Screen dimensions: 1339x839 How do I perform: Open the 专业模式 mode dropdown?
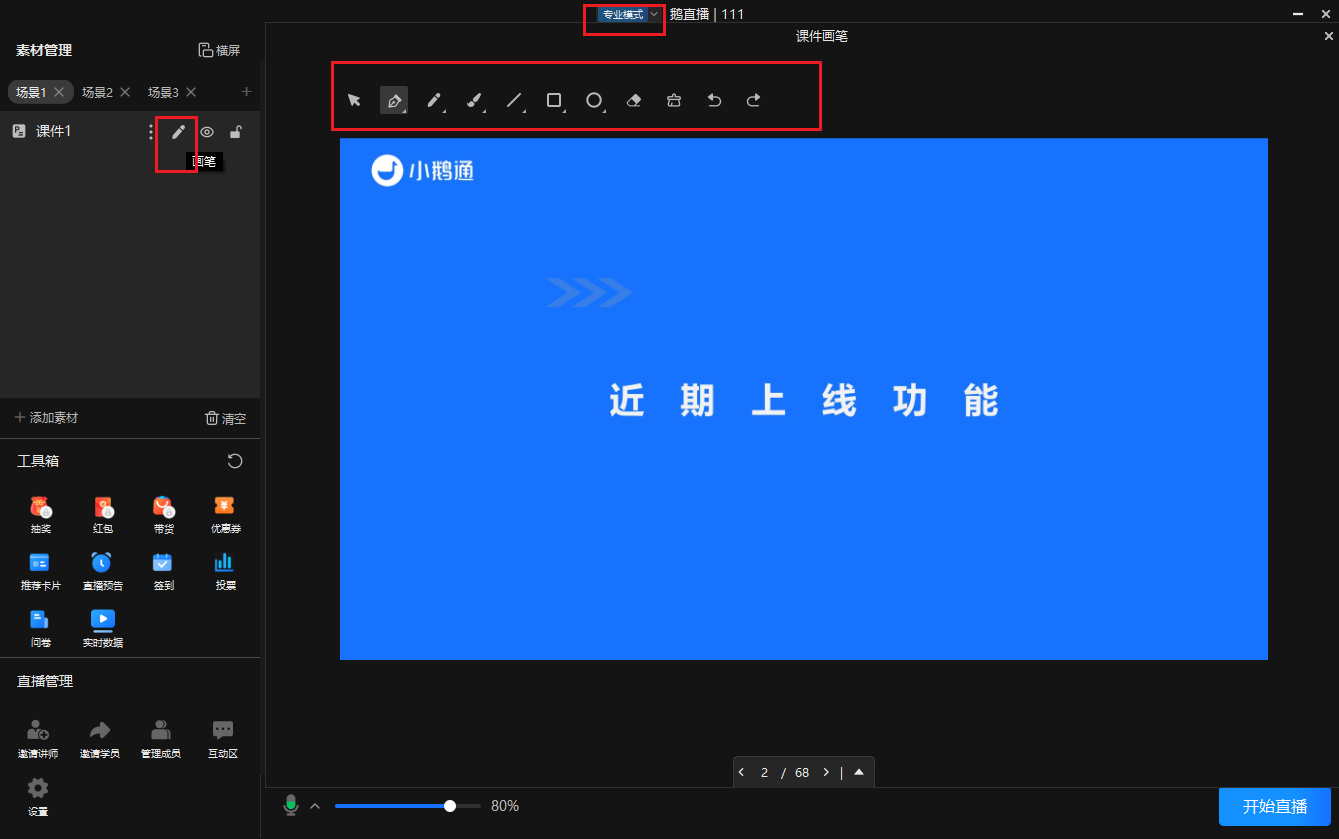[x=623, y=14]
